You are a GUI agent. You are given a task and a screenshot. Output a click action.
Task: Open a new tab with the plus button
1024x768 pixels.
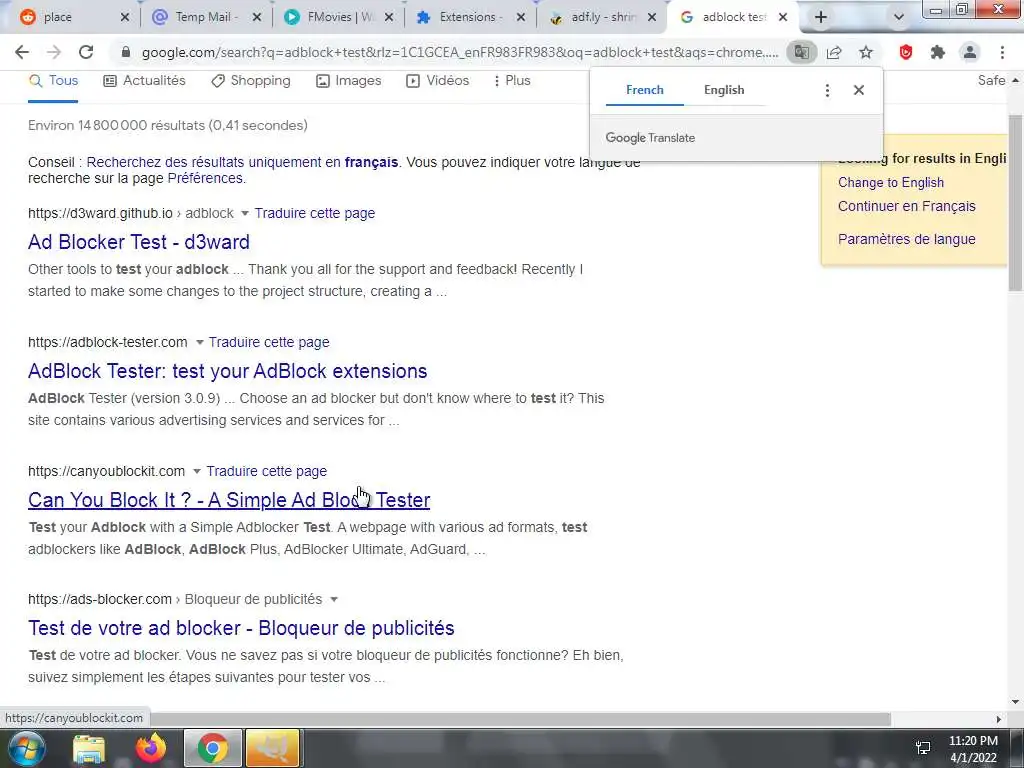point(821,17)
